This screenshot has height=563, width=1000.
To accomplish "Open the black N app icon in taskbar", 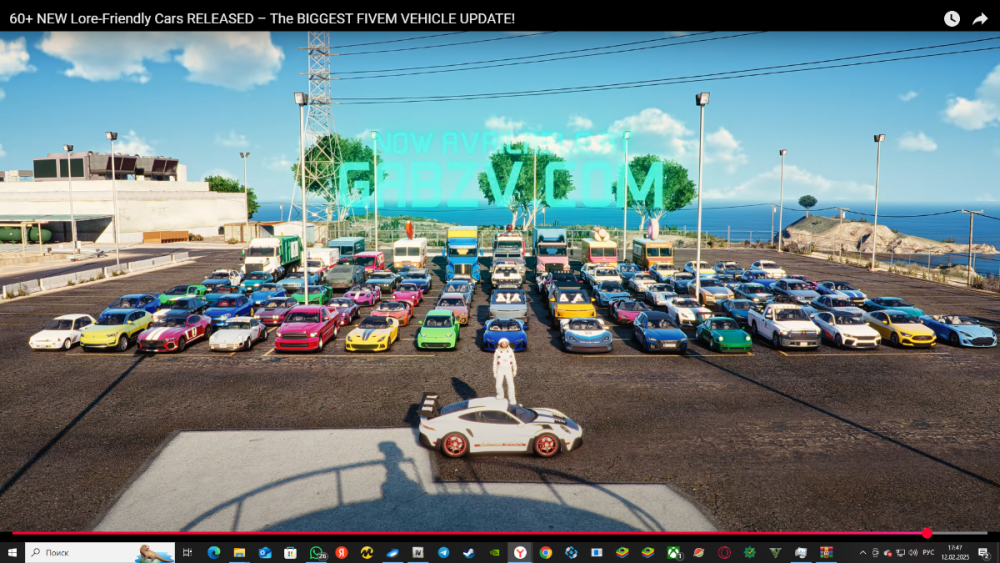I will pyautogui.click(x=418, y=552).
